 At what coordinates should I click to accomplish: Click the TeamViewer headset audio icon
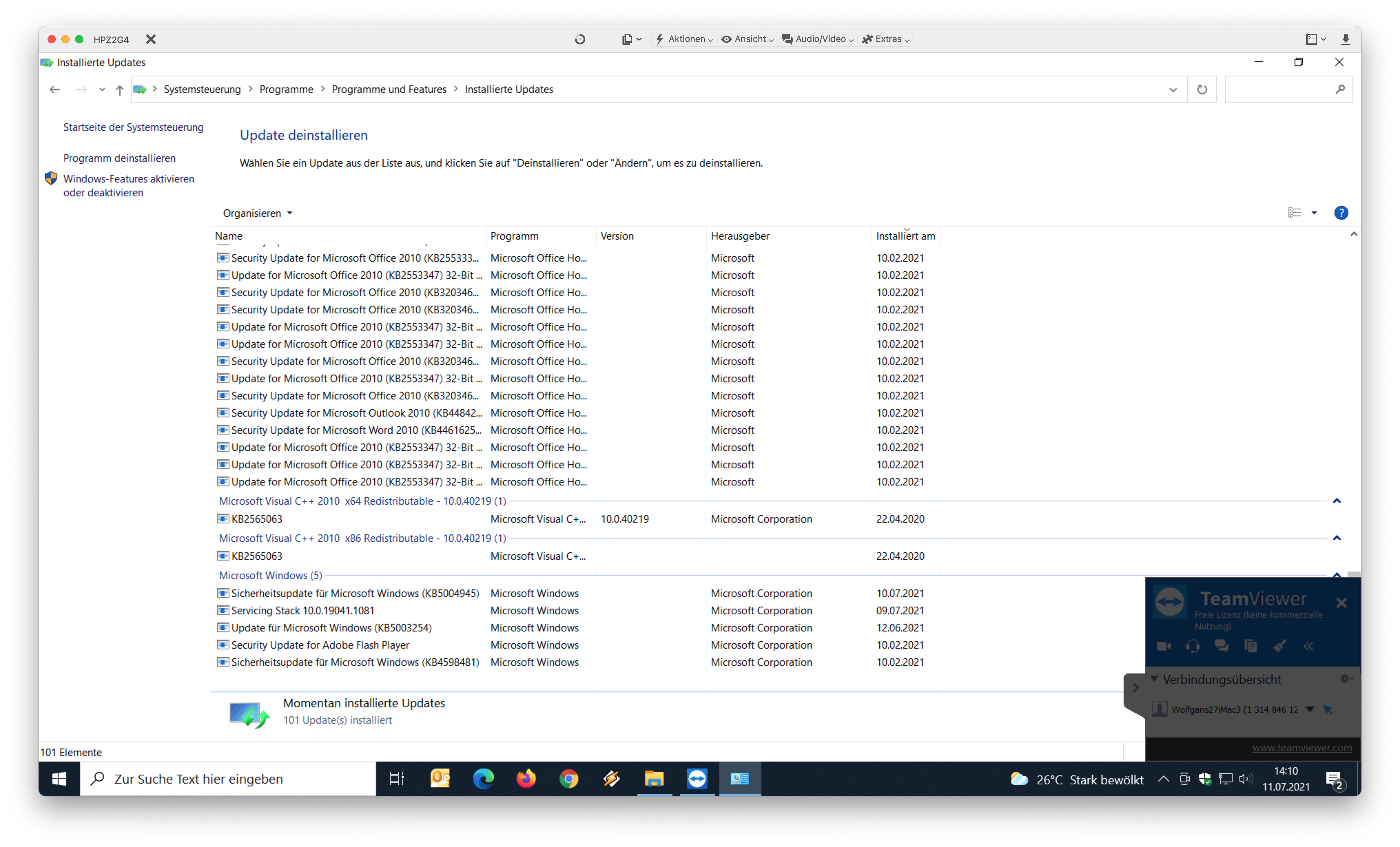click(x=1193, y=646)
